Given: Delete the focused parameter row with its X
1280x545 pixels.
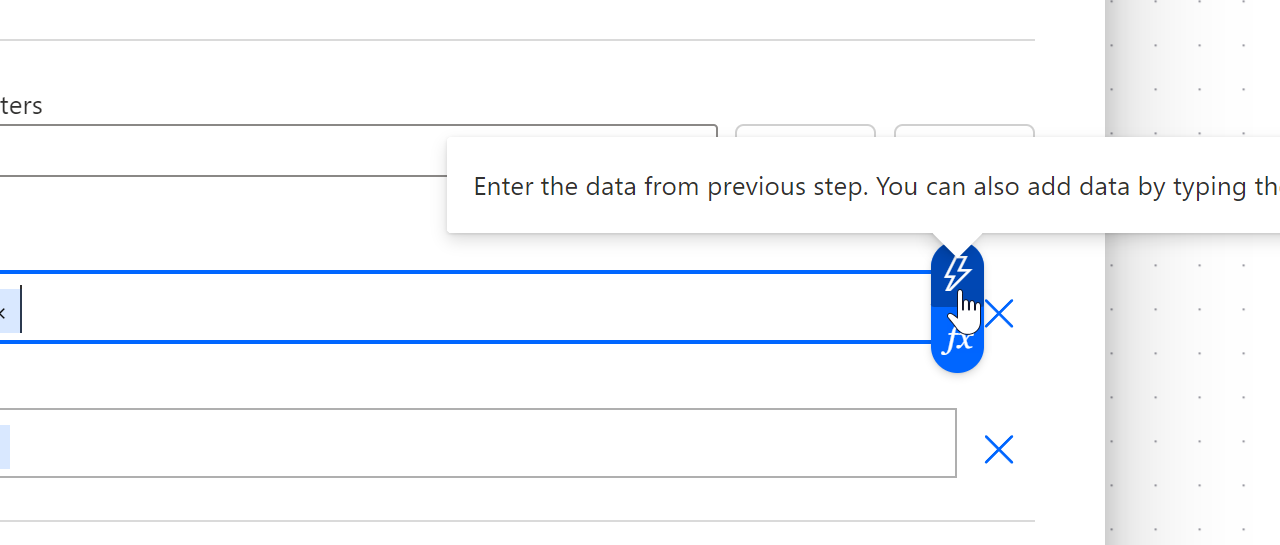Looking at the screenshot, I should [x=999, y=314].
